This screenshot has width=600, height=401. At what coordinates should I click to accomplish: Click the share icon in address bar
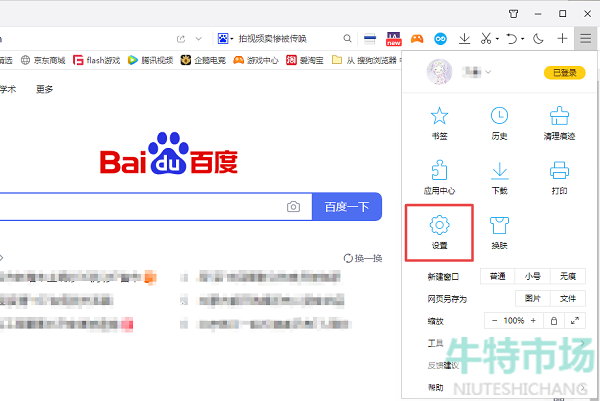point(181,39)
